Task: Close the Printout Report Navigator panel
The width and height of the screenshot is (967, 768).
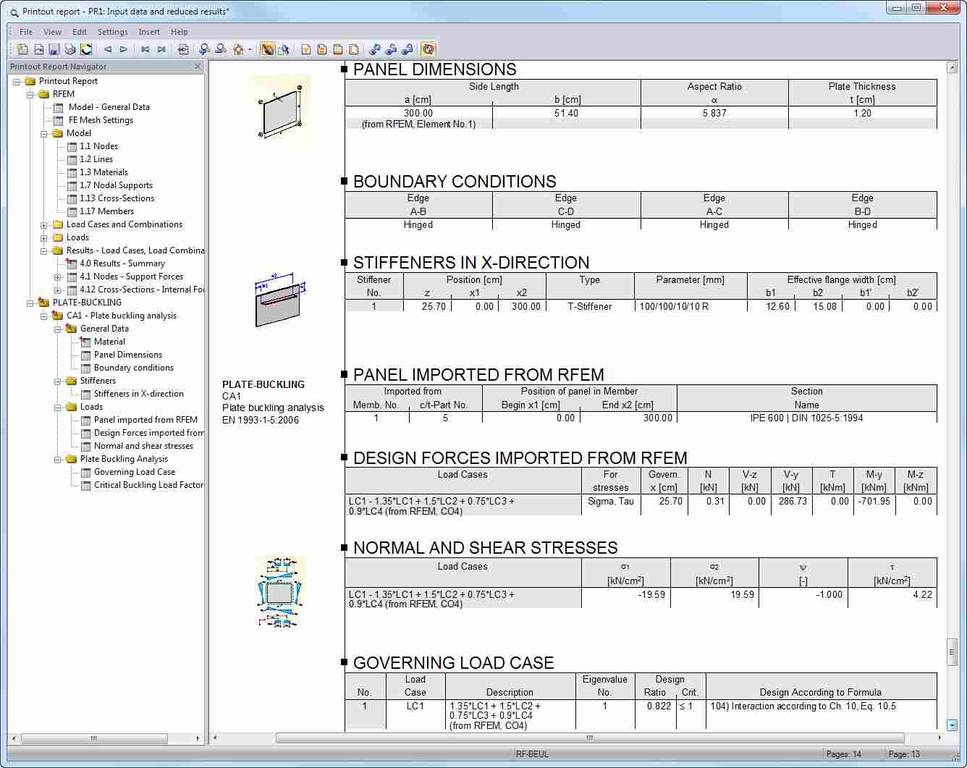Action: [x=197, y=67]
